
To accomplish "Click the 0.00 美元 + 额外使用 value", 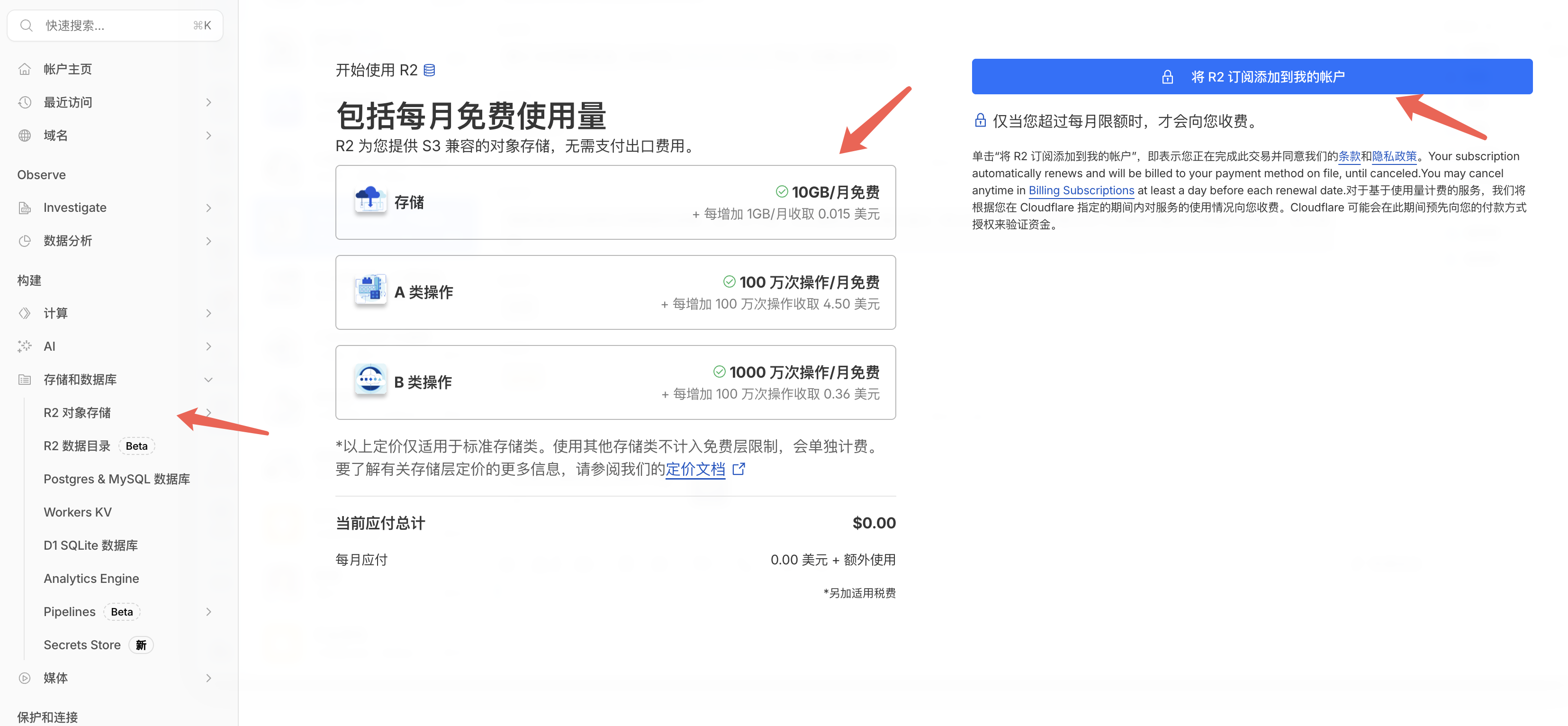I will click(833, 560).
